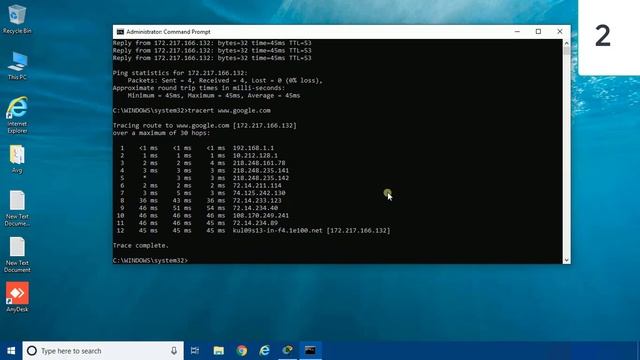Select the AnyDesk desktop shortcut
Screen dimensions: 640x360
17,297
